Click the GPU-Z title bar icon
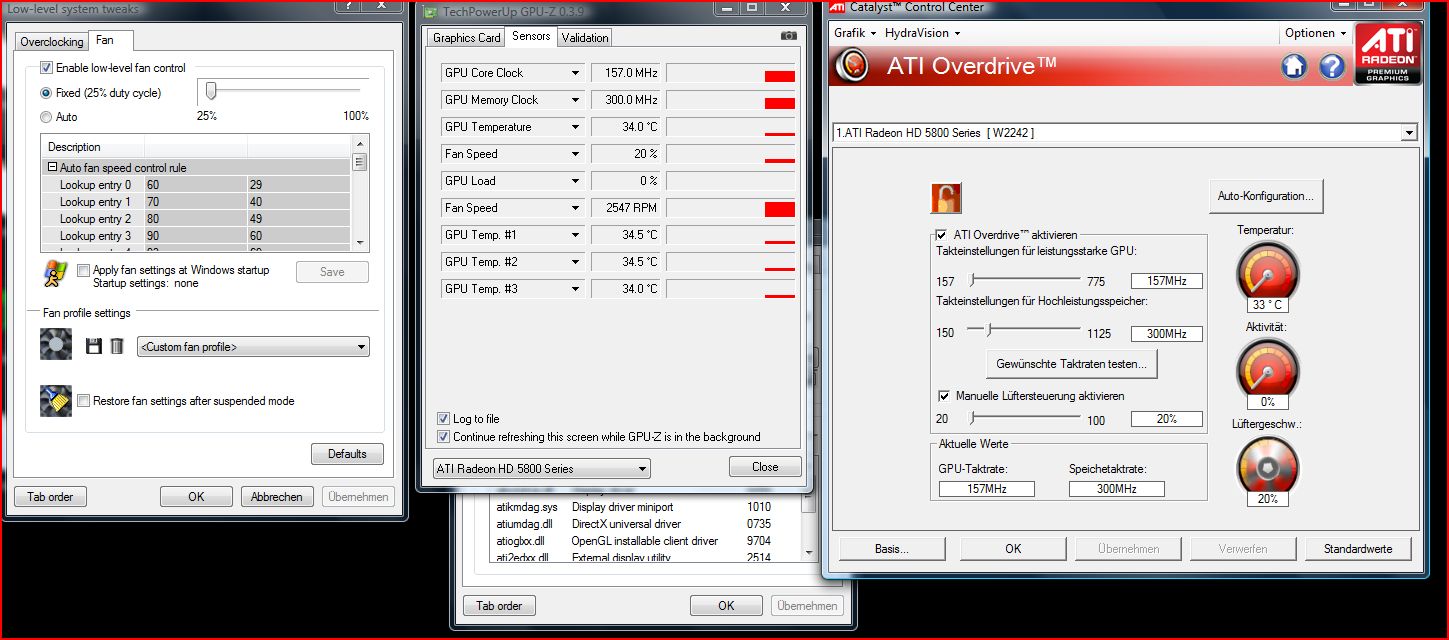The height and width of the screenshot is (640, 1449). [430, 12]
